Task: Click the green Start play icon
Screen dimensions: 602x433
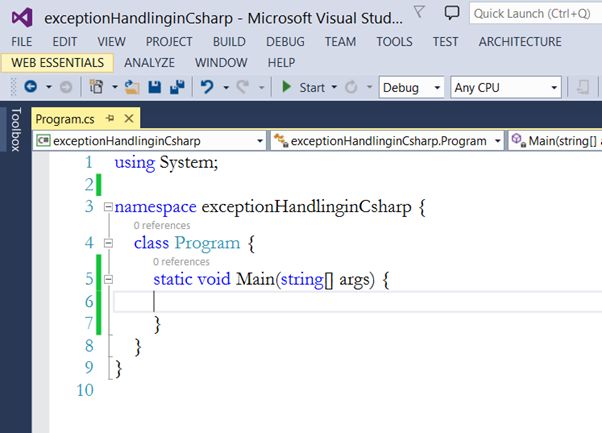Action: tap(286, 87)
